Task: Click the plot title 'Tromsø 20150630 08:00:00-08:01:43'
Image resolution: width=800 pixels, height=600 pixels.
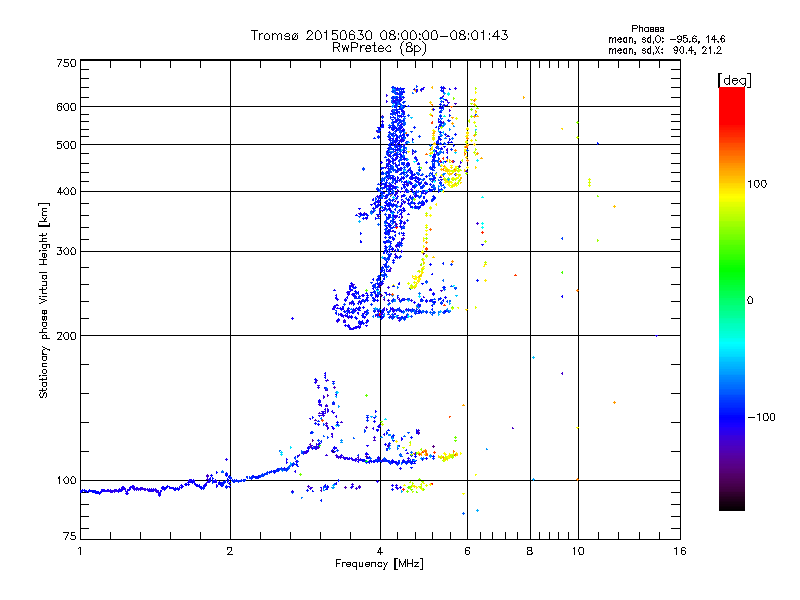Action: point(379,35)
